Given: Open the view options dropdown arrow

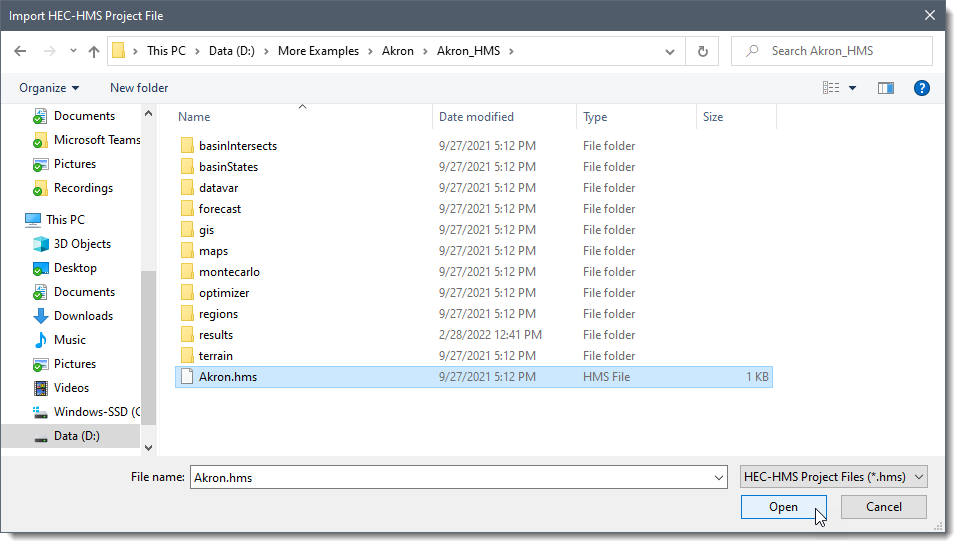Looking at the screenshot, I should point(852,88).
